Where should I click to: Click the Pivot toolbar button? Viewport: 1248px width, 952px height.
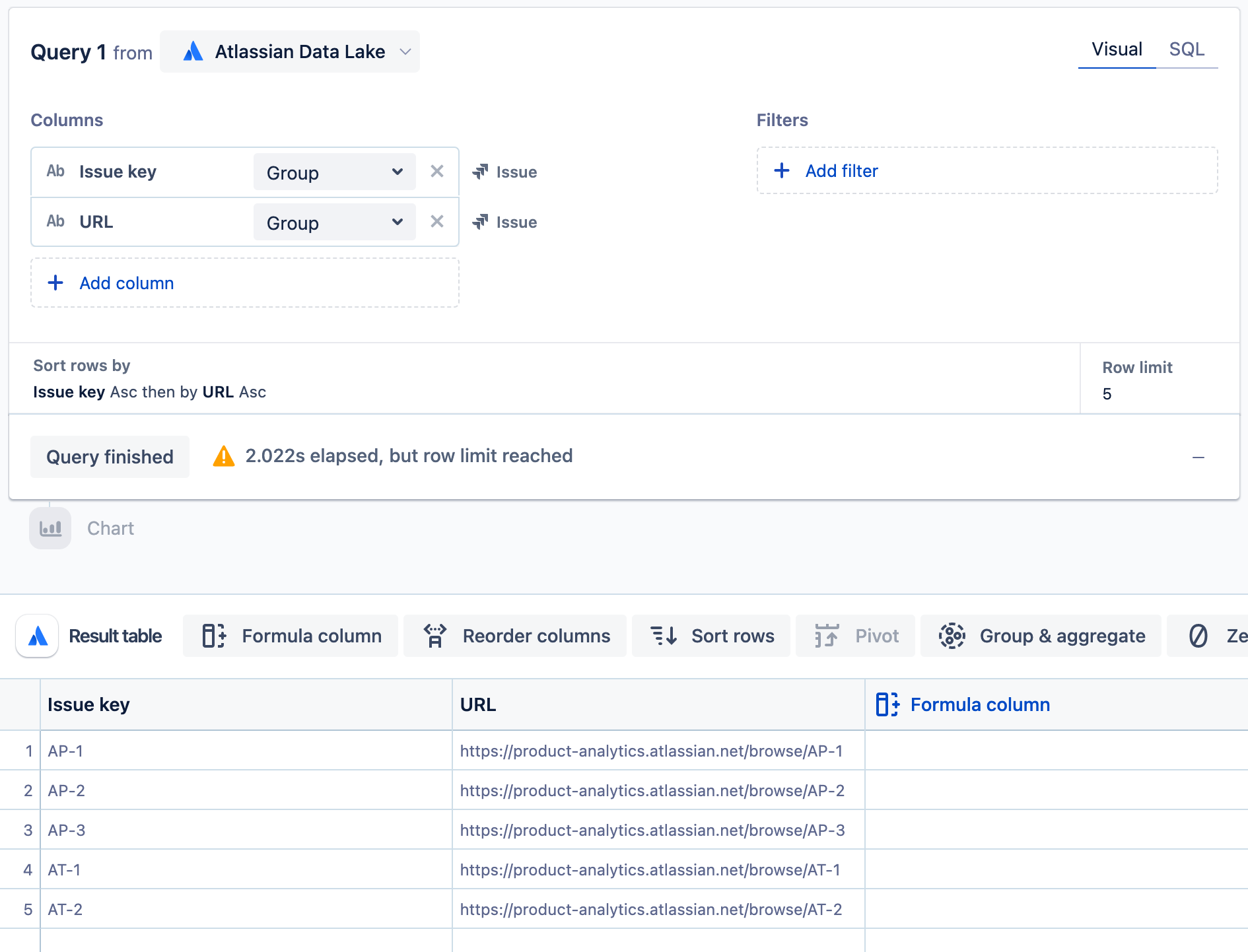(x=855, y=636)
